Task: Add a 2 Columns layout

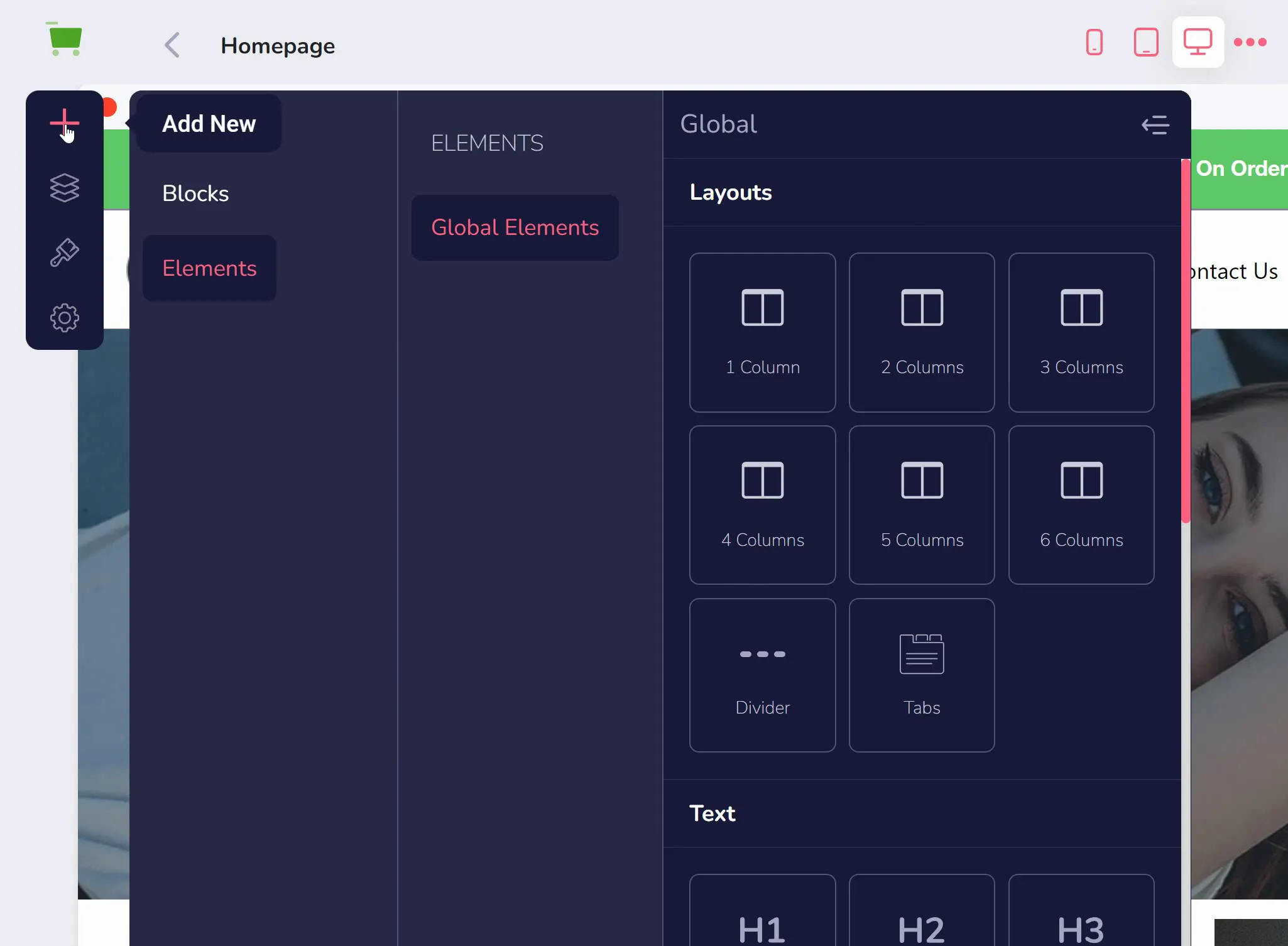Action: [x=922, y=332]
